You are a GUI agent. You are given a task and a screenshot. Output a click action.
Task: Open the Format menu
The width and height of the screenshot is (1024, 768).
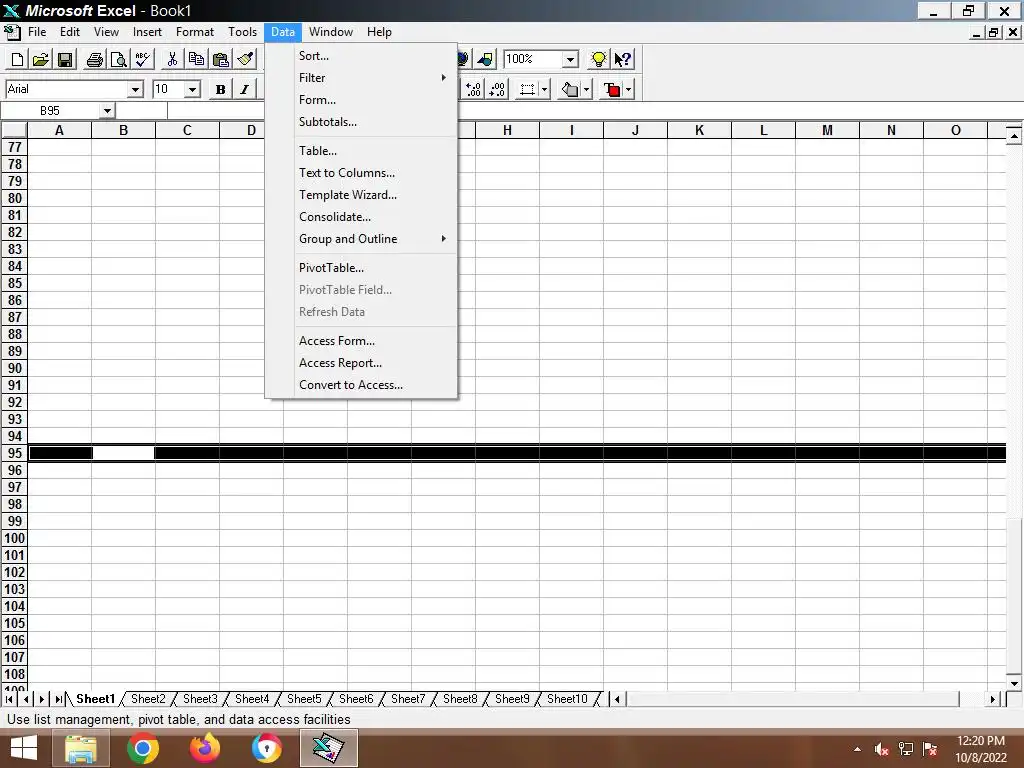[195, 32]
